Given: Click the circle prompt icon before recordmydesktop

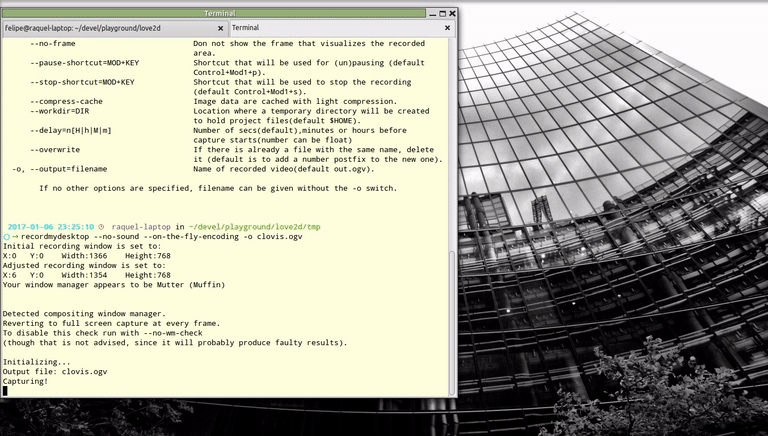Looking at the screenshot, I should pyautogui.click(x=6, y=237).
